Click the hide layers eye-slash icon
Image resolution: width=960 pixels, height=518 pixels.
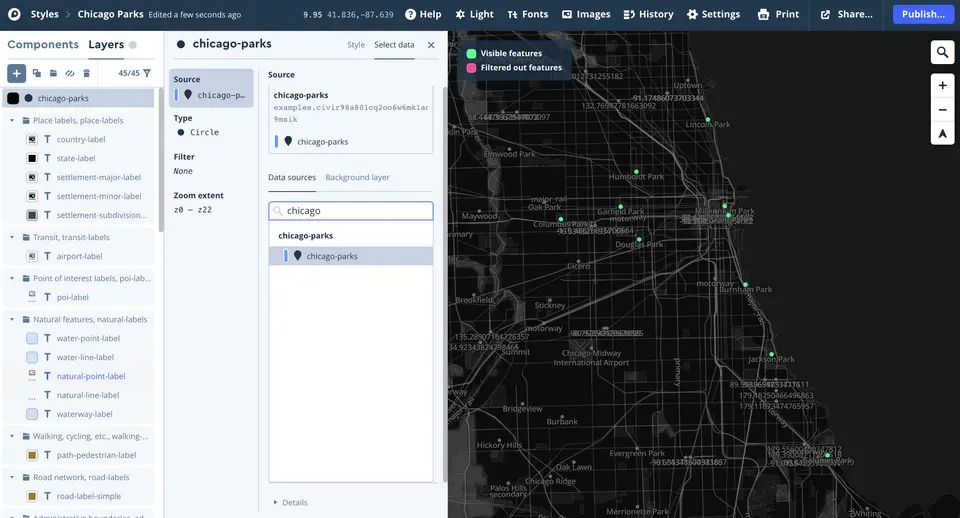[70, 73]
